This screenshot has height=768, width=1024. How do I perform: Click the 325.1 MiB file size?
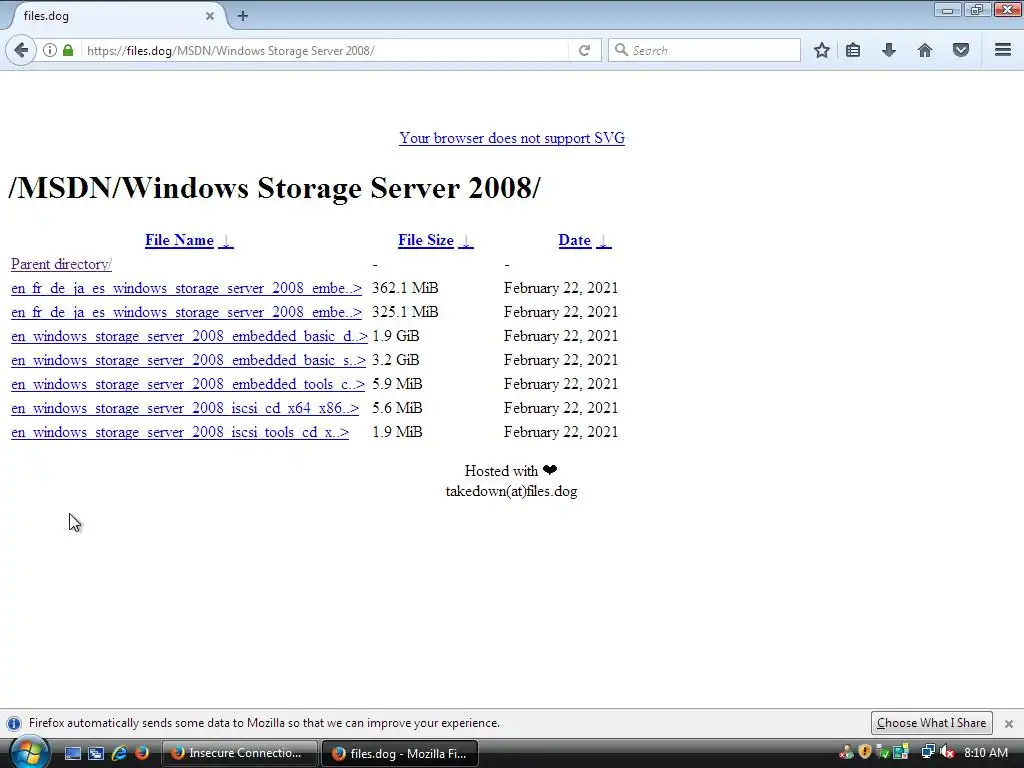pyautogui.click(x=405, y=312)
